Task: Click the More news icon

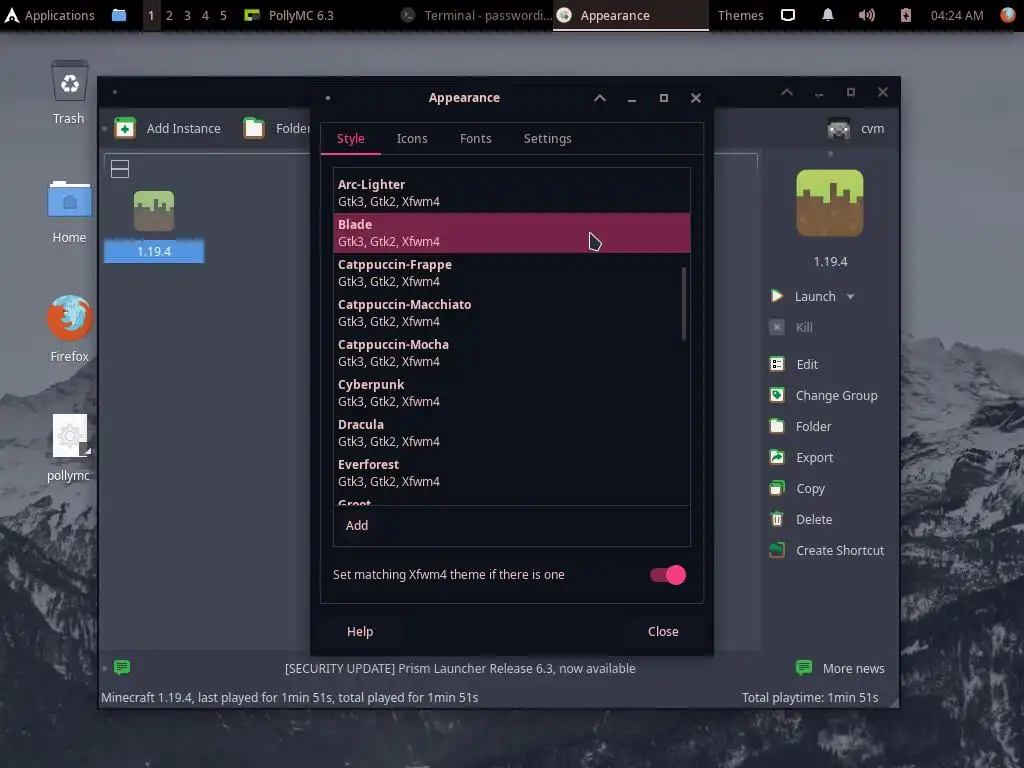Action: coord(804,667)
